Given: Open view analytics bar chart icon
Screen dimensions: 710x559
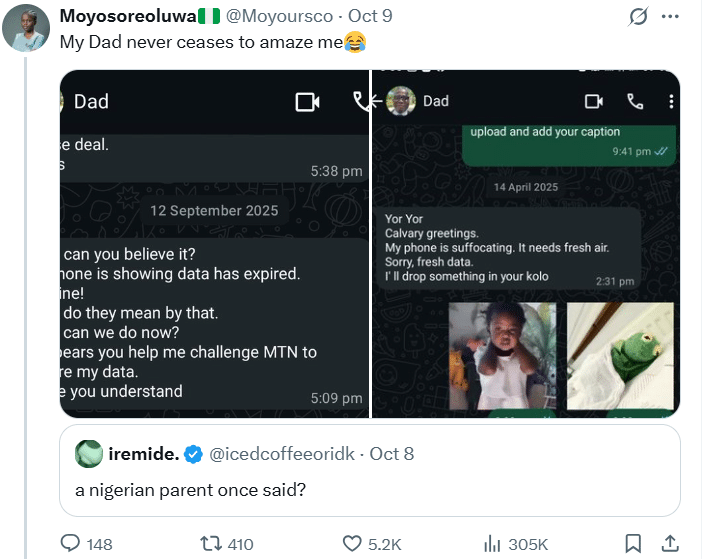Looking at the screenshot, I should tap(492, 543).
